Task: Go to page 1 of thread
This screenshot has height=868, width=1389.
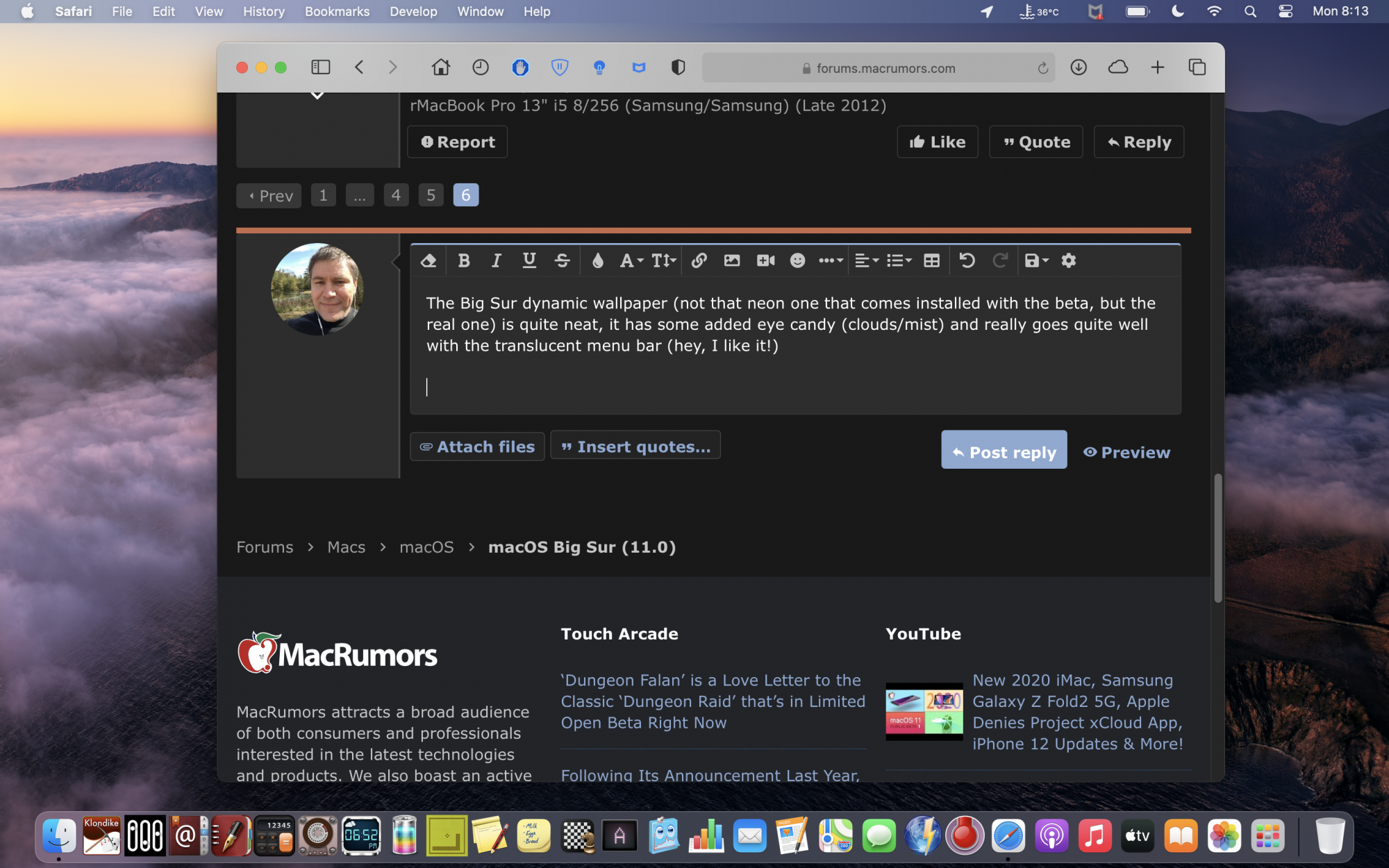Action: [323, 195]
